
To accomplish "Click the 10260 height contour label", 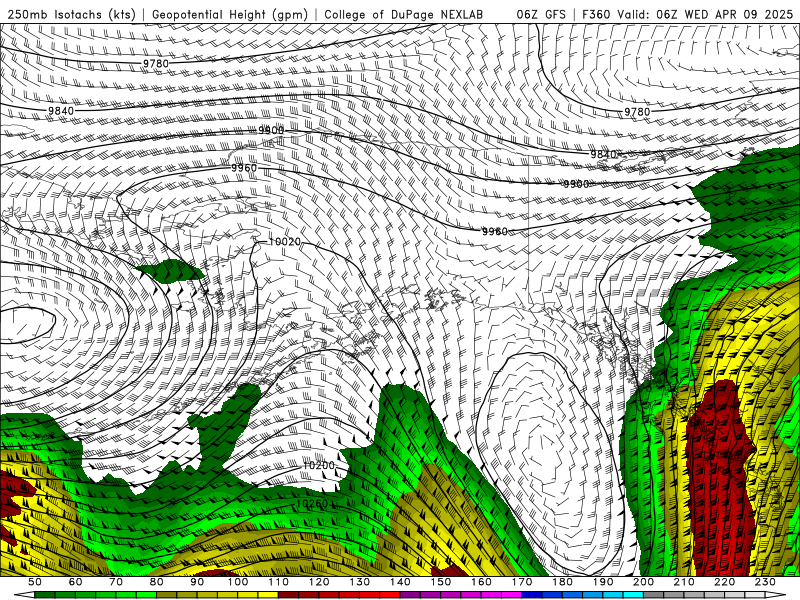I will [x=312, y=504].
